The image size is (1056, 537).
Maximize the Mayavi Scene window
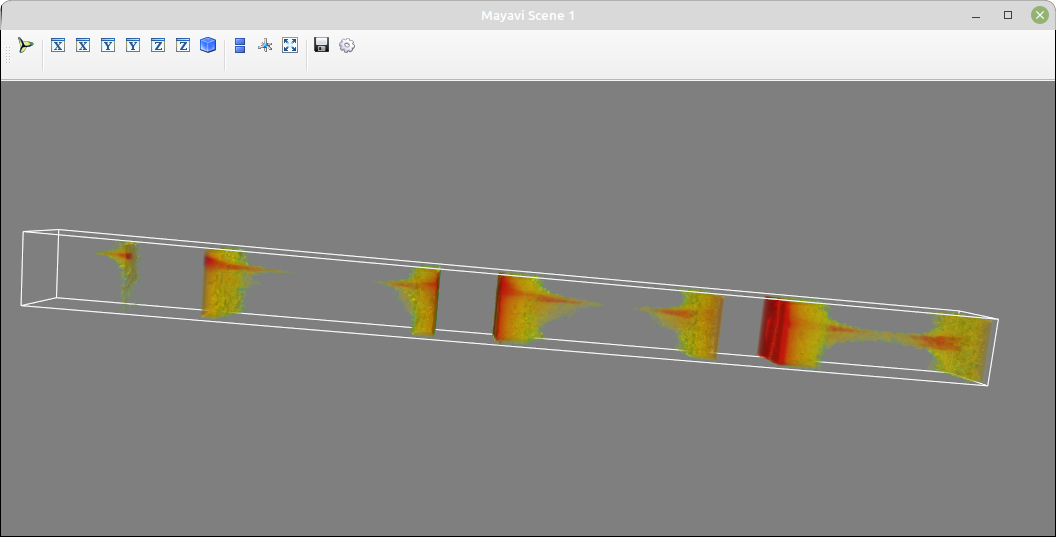1008,15
